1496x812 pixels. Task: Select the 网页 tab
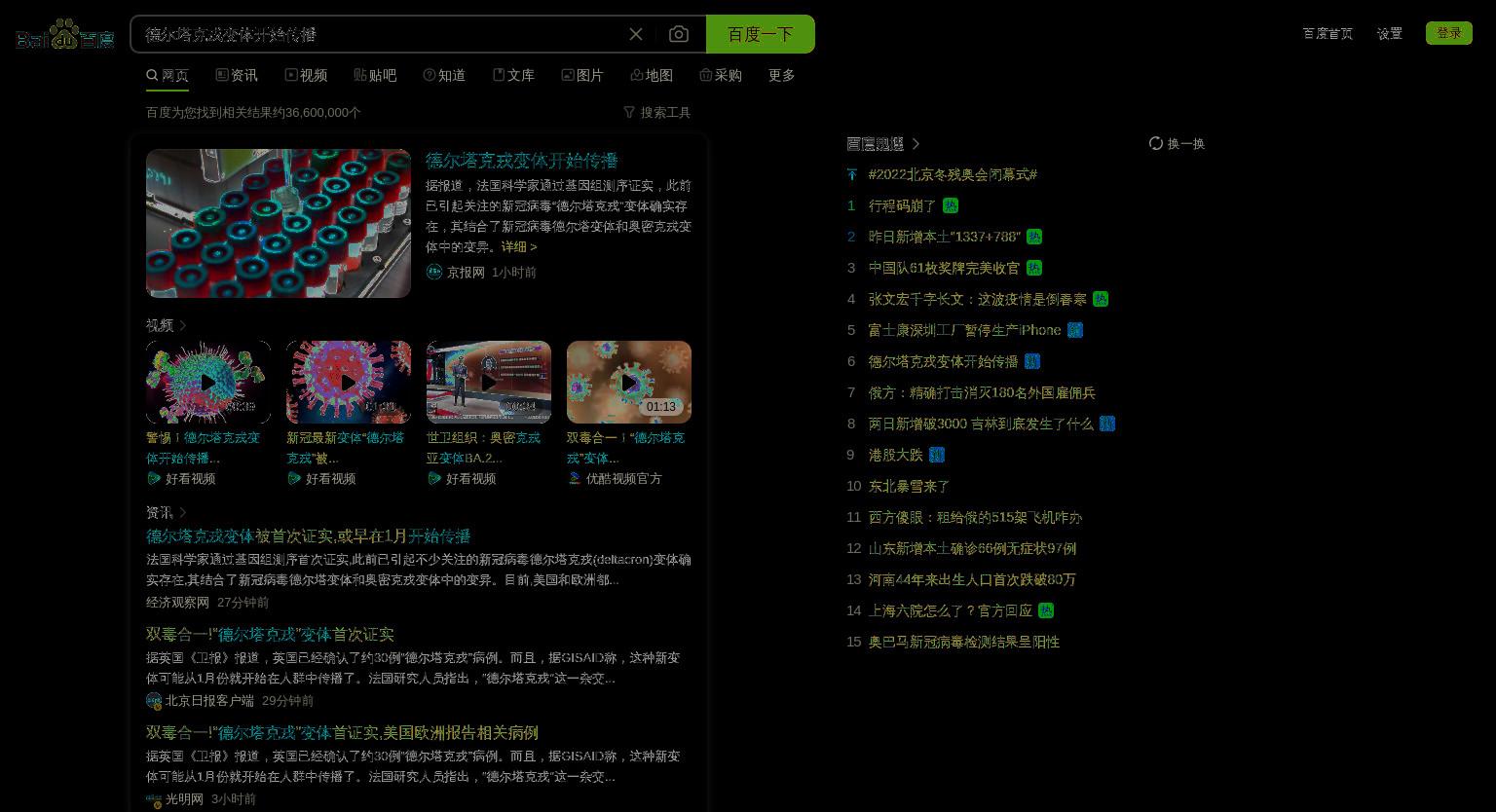(x=168, y=75)
